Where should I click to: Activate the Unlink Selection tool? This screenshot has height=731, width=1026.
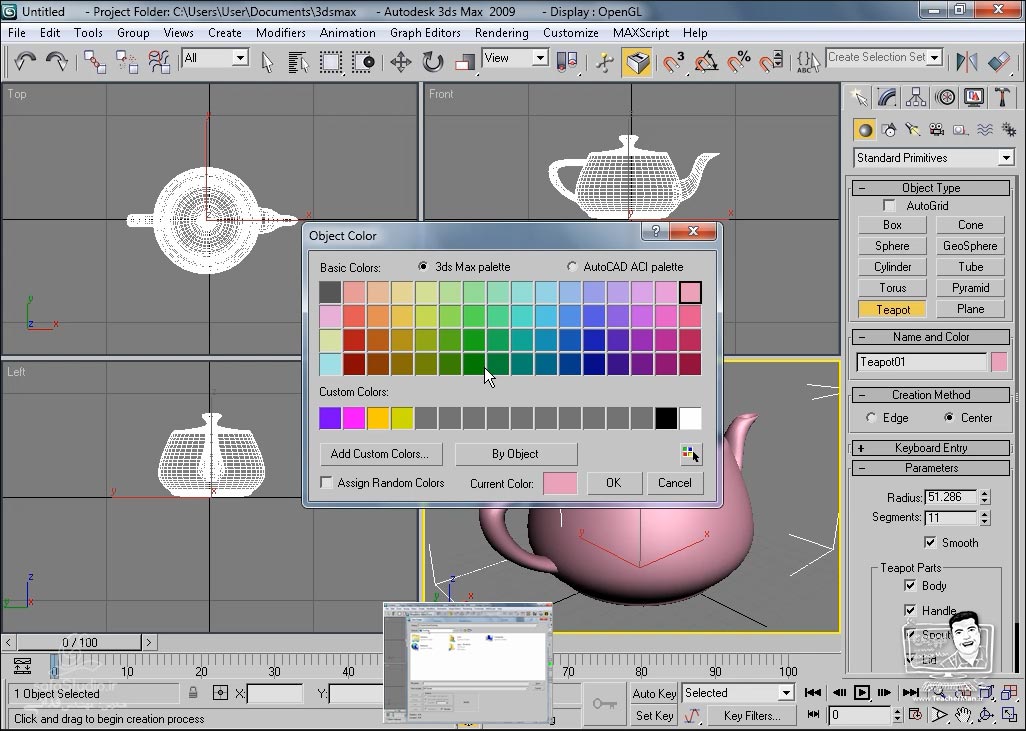click(x=127, y=62)
